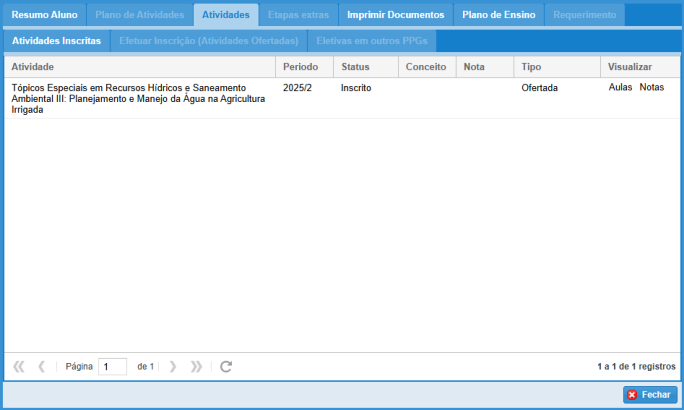The image size is (684, 410).
Task: Go to last page arrow icon
Action: 196,367
